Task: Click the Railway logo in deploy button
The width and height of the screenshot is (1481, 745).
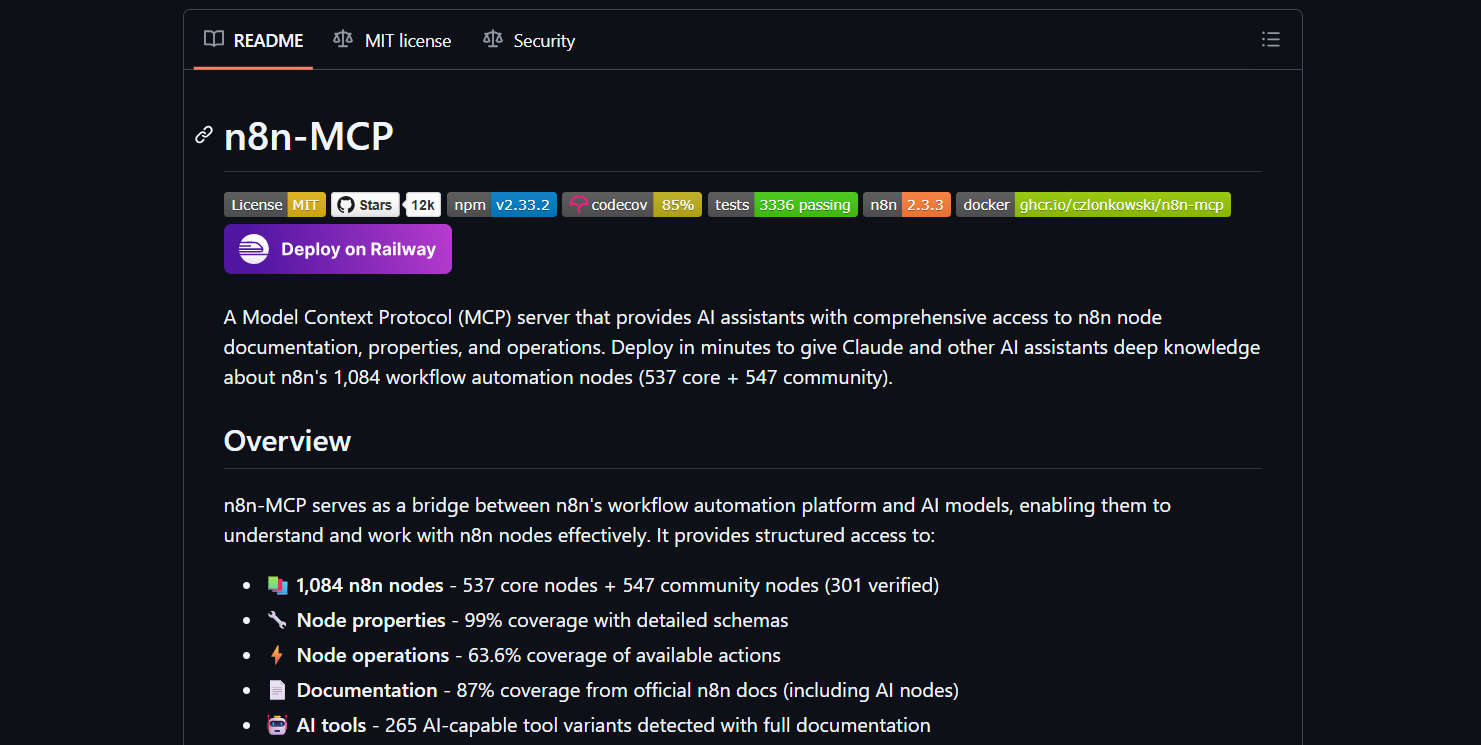Action: click(x=254, y=249)
